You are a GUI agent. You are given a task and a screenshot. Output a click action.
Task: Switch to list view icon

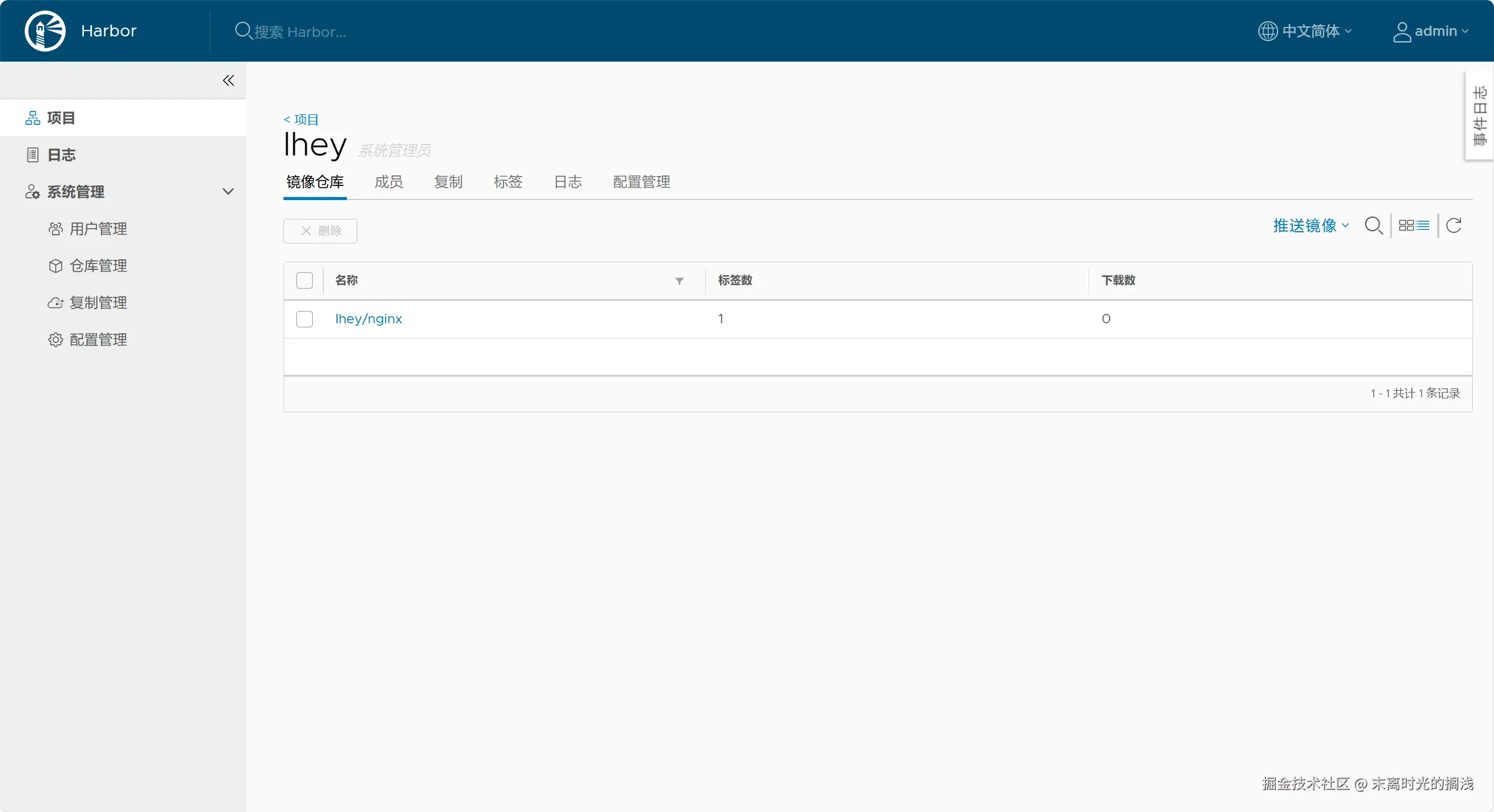[1423, 226]
